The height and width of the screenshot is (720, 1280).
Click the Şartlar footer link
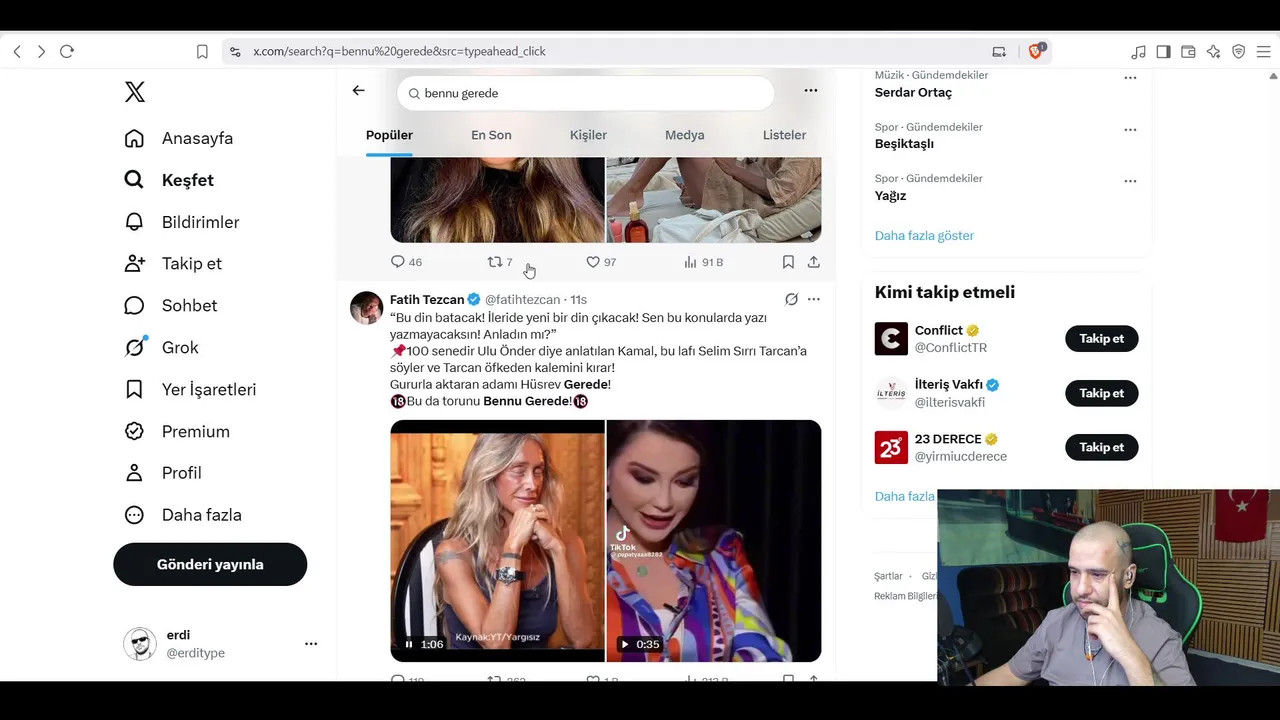888,577
